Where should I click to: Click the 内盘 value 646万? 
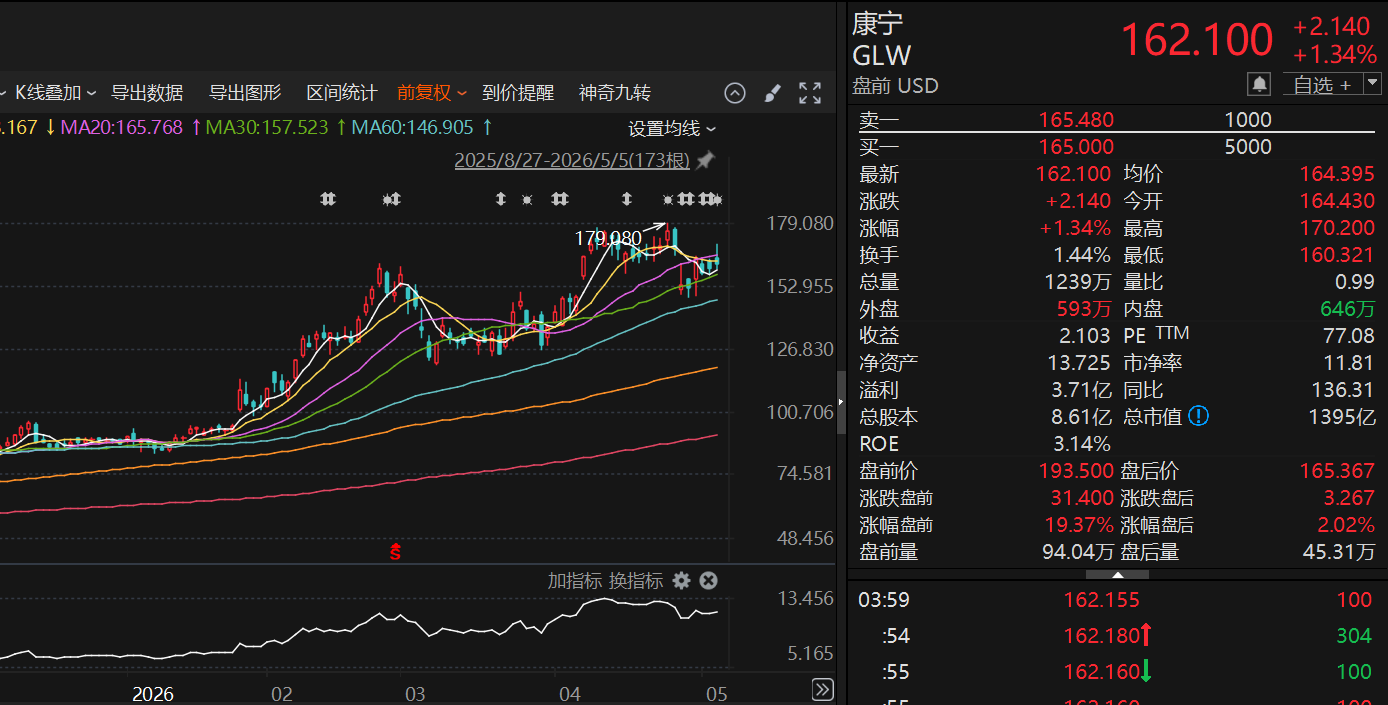pos(1347,309)
